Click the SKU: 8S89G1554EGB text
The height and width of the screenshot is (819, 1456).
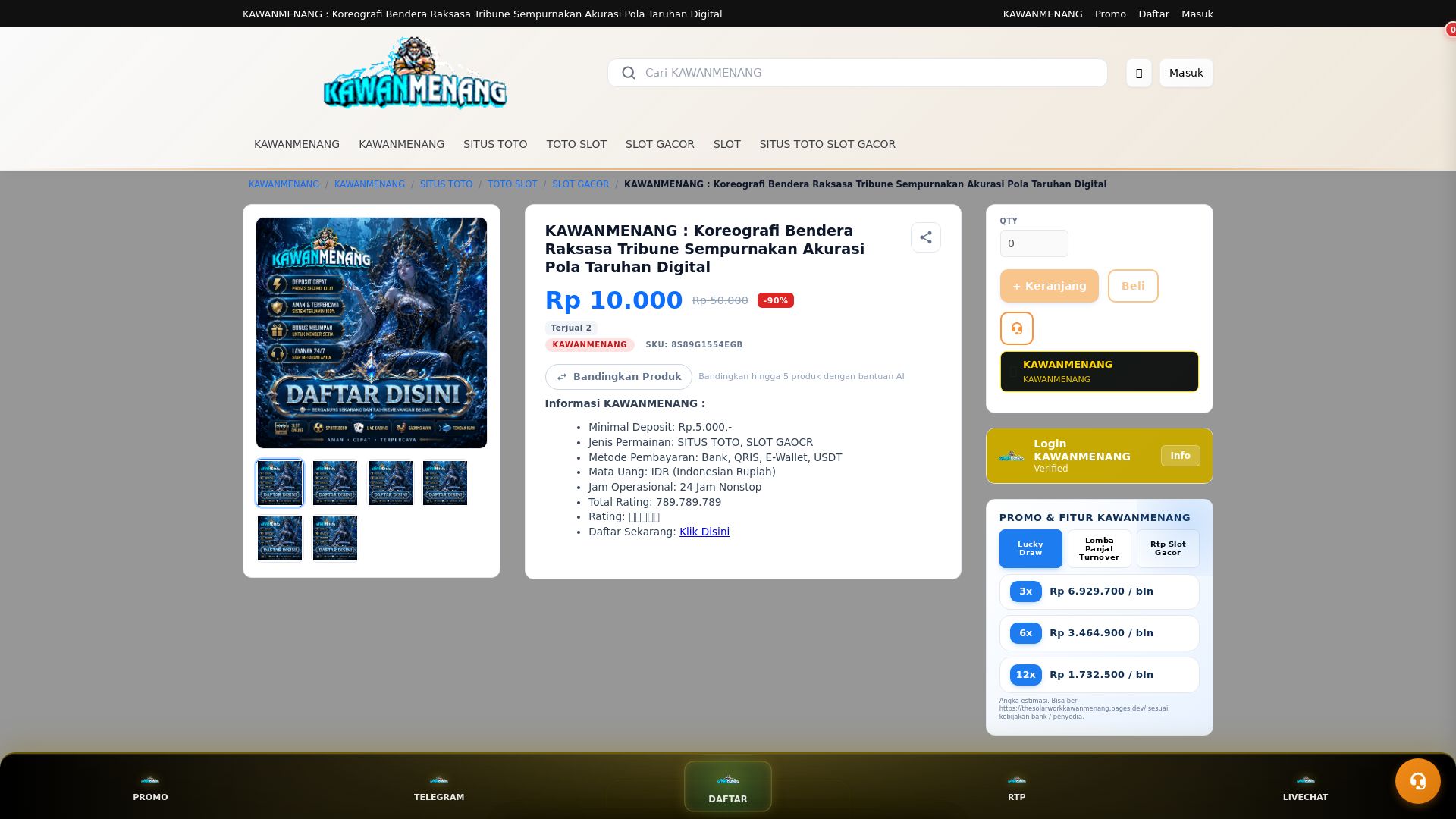693,344
